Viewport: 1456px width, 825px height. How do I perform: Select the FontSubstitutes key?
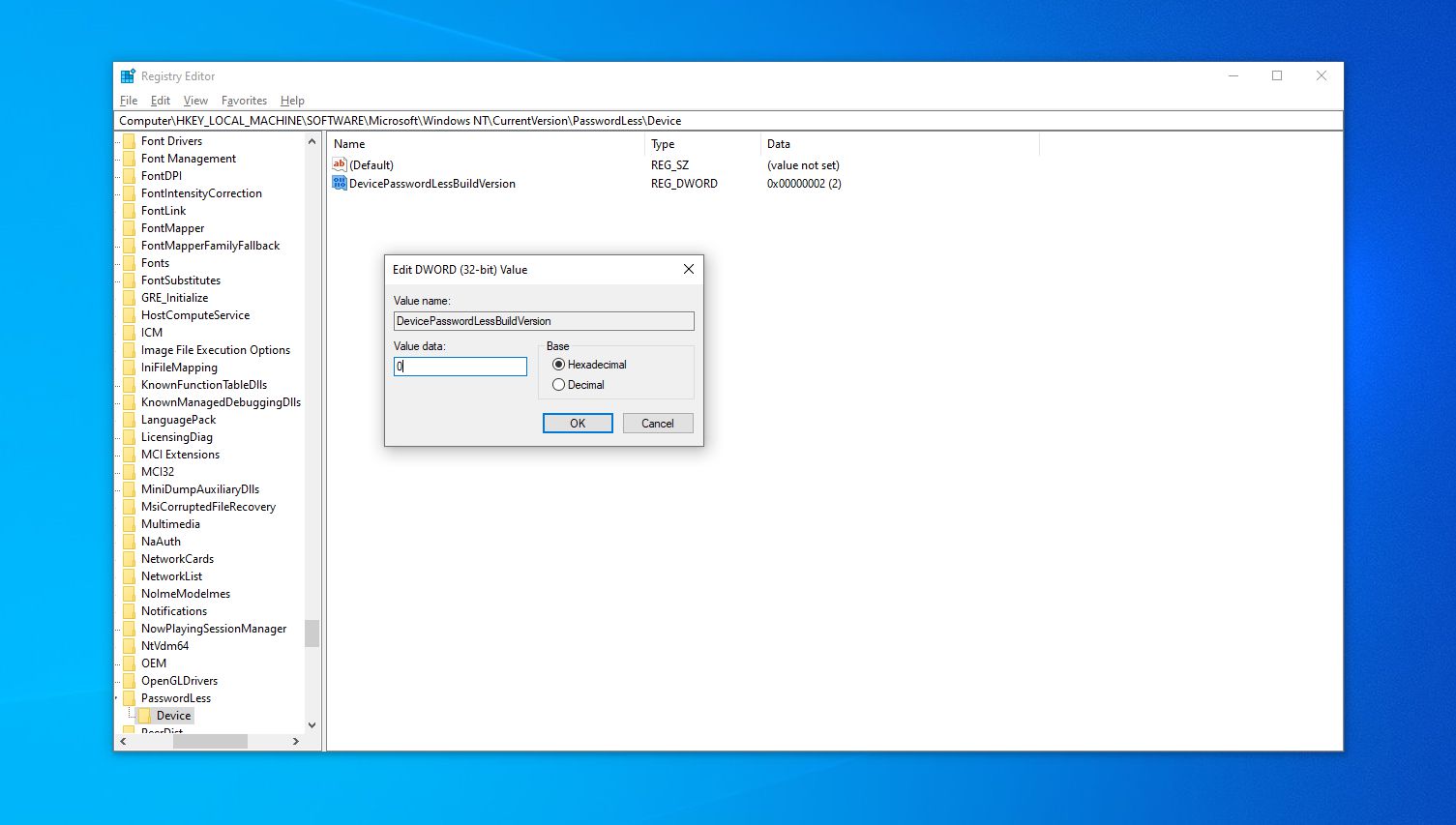click(x=181, y=280)
